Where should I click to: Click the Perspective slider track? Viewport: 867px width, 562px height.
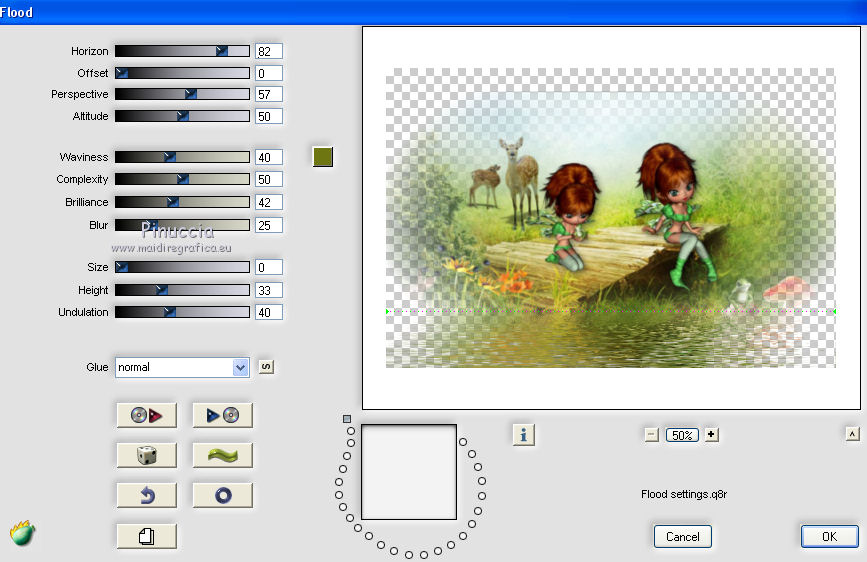[x=182, y=94]
